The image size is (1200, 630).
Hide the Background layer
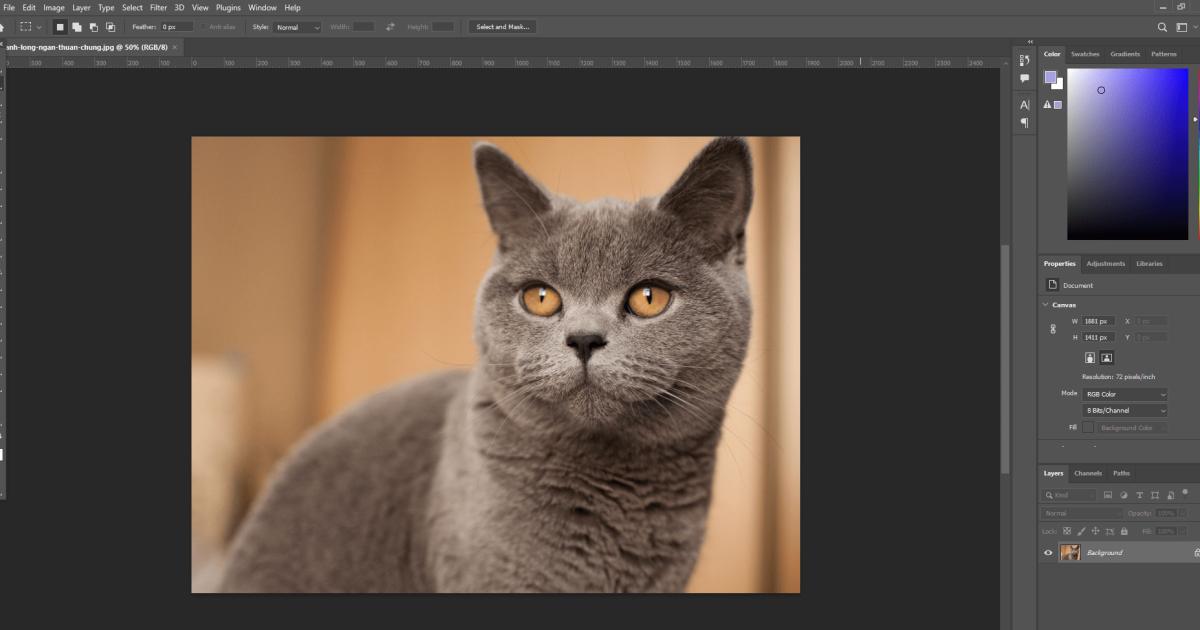[1047, 551]
